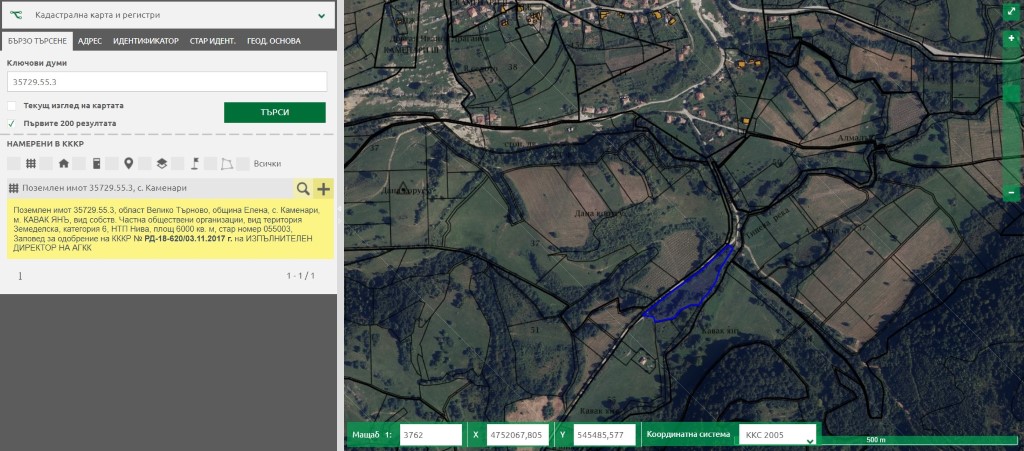Click the 'Ключови думи' keyword input field
1024x451 pixels.
[167, 82]
